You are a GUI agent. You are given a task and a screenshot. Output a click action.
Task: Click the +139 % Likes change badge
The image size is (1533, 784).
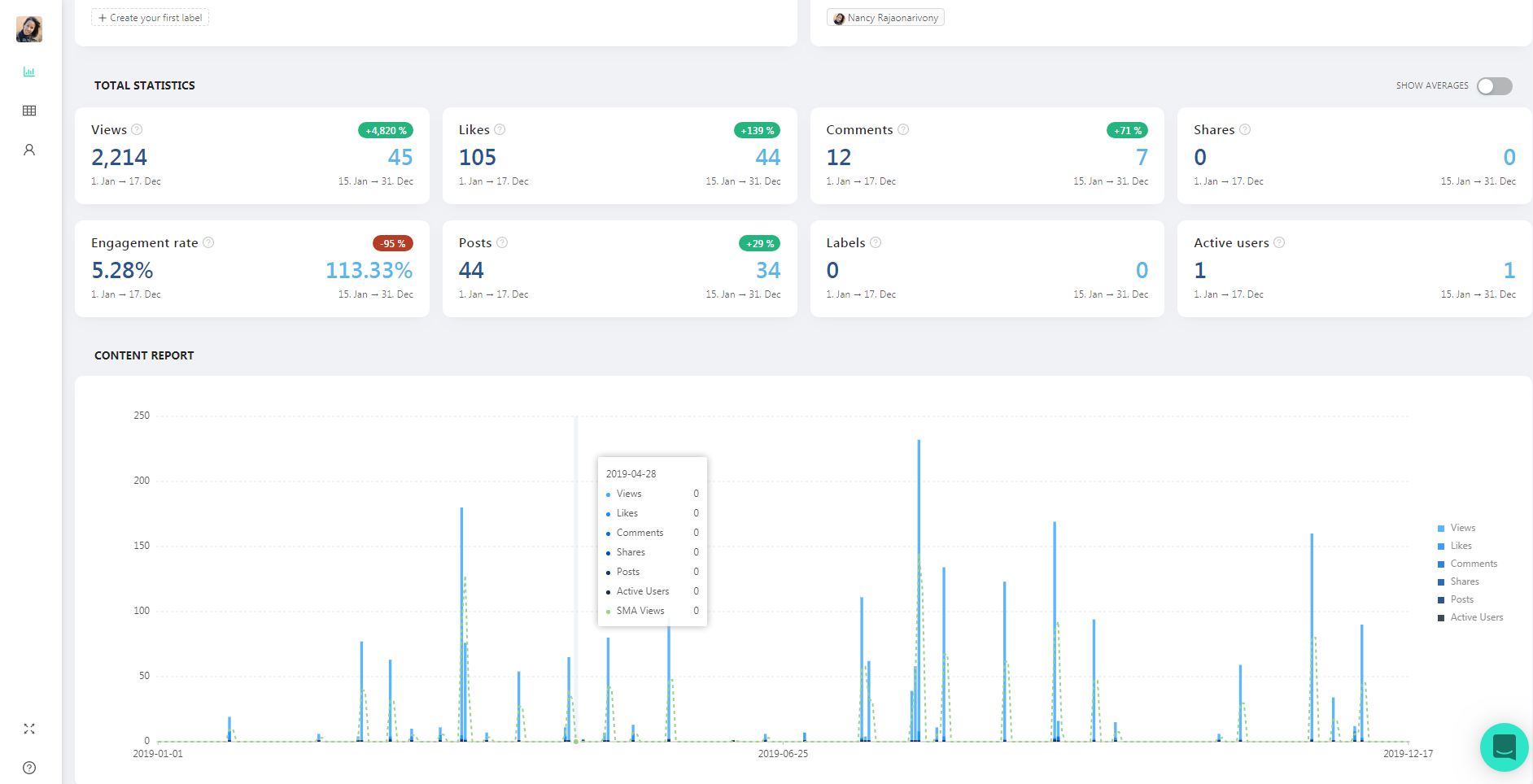(x=758, y=130)
